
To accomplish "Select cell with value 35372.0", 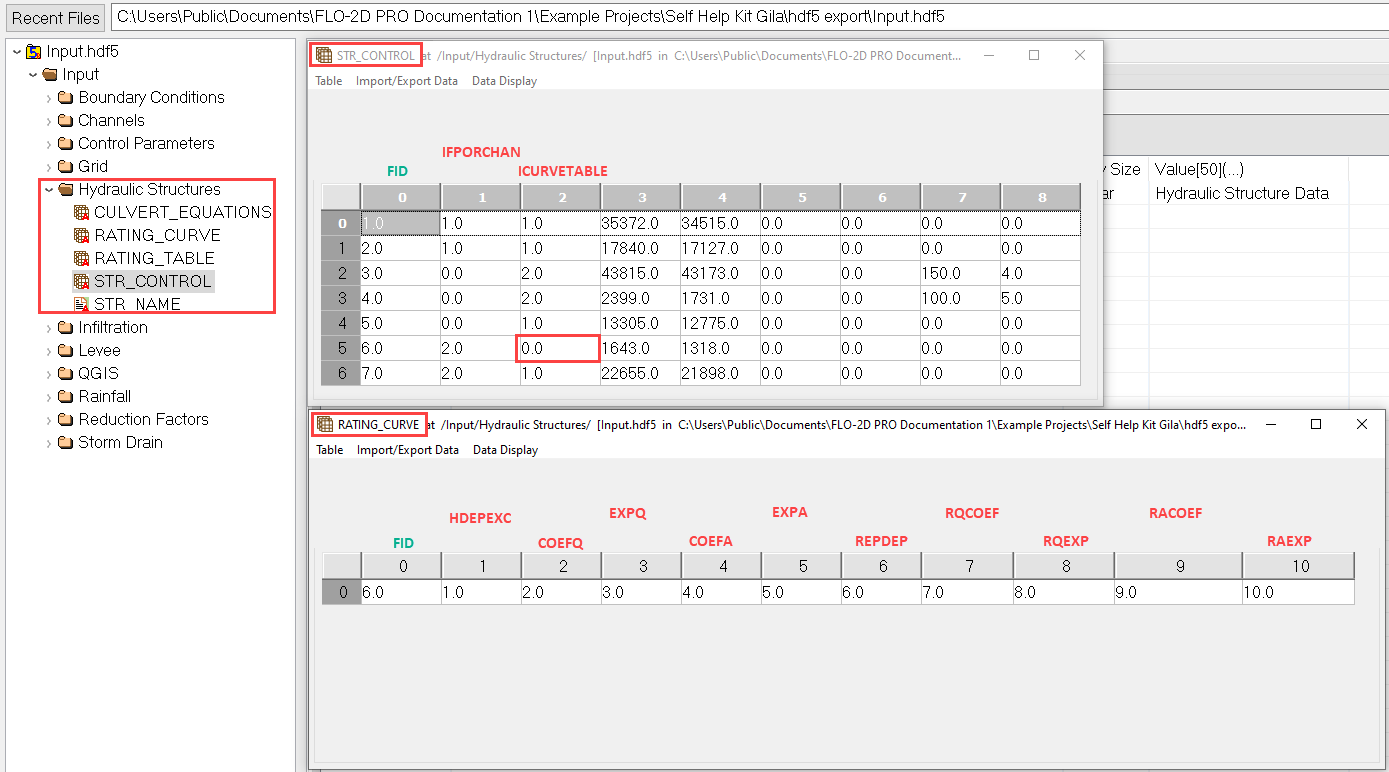I will click(640, 223).
